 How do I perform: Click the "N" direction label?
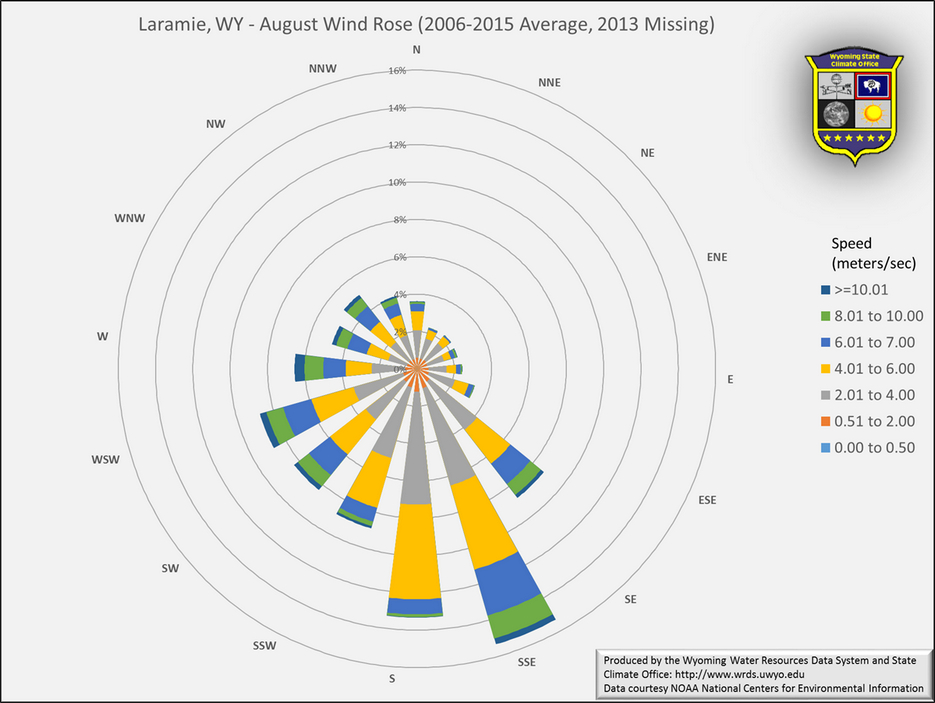click(417, 50)
